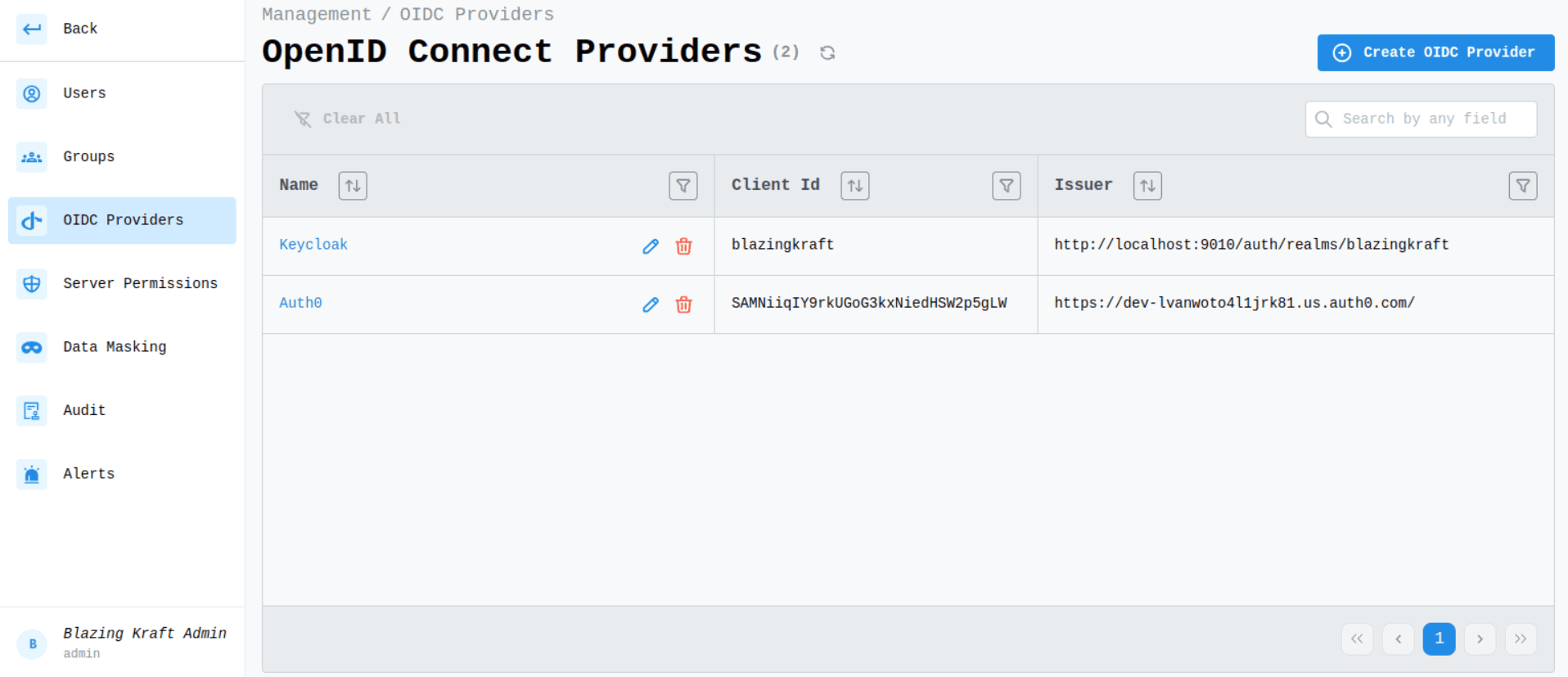Image resolution: width=1568 pixels, height=677 pixels.
Task: Open the Auth0 provider link
Action: [300, 303]
